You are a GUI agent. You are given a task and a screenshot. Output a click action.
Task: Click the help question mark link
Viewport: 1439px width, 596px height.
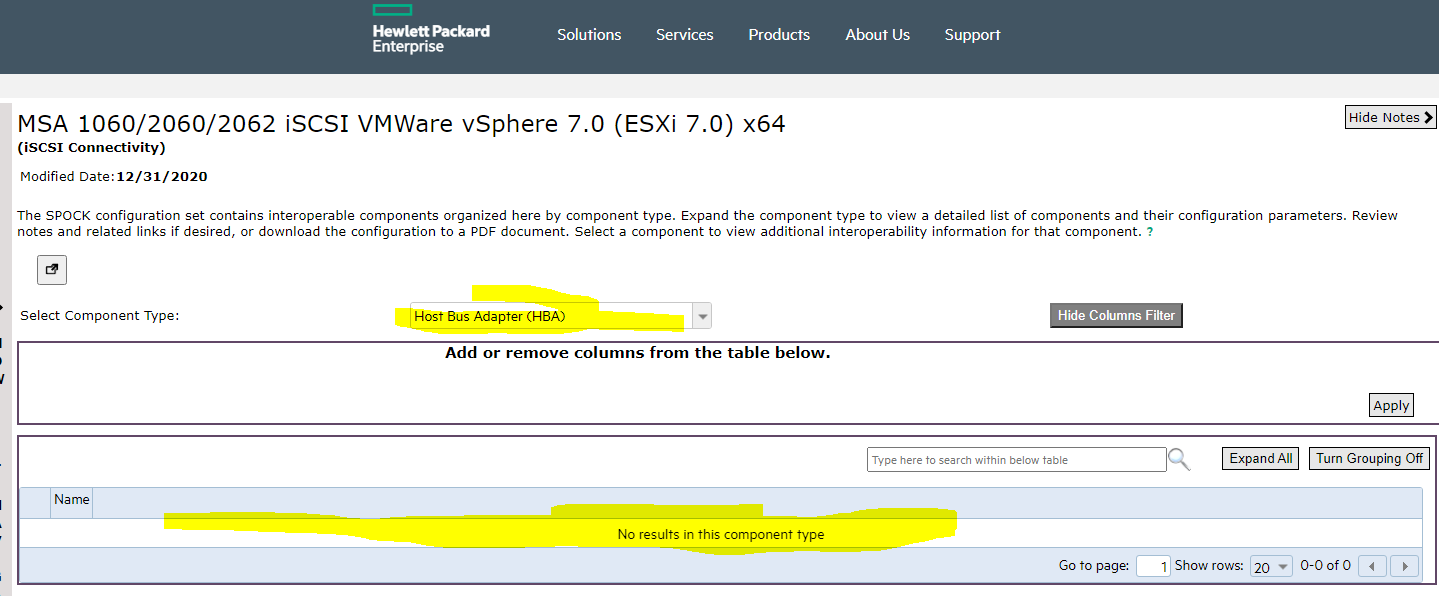click(x=1150, y=232)
